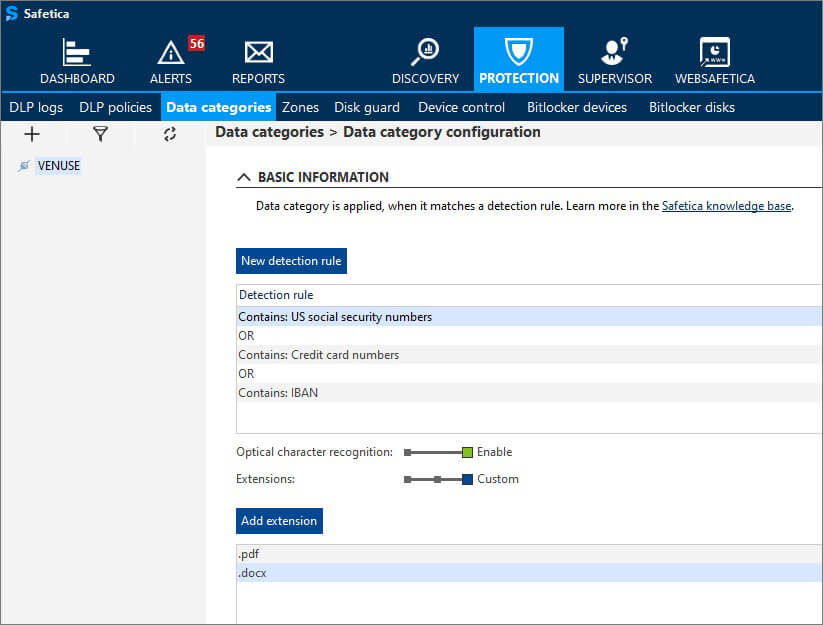Screen dimensions: 823x625
Task: Open the Bitlocker disks tab
Action: coord(692,107)
